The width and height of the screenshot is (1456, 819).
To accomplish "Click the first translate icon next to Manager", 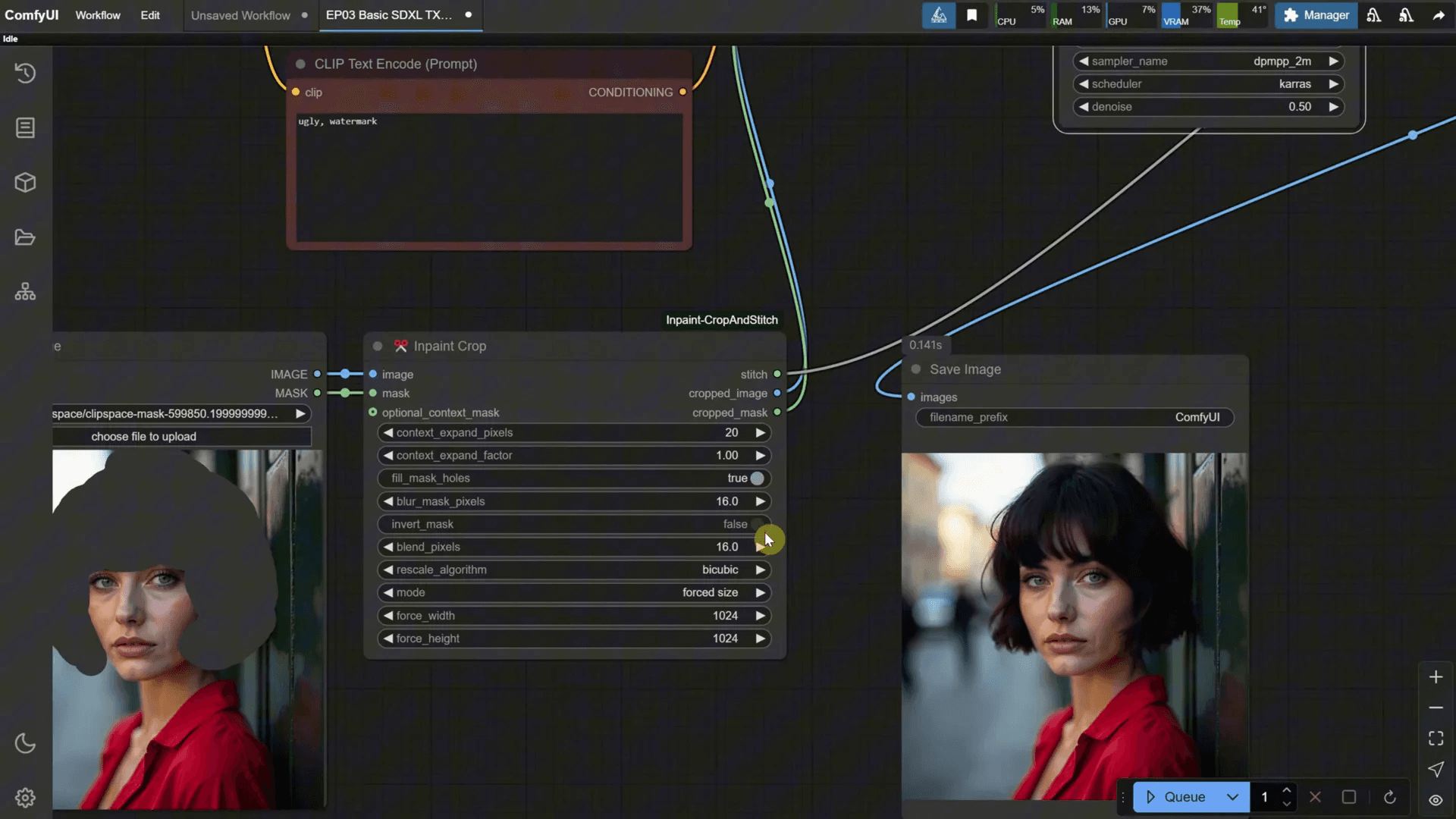I will [x=1373, y=15].
